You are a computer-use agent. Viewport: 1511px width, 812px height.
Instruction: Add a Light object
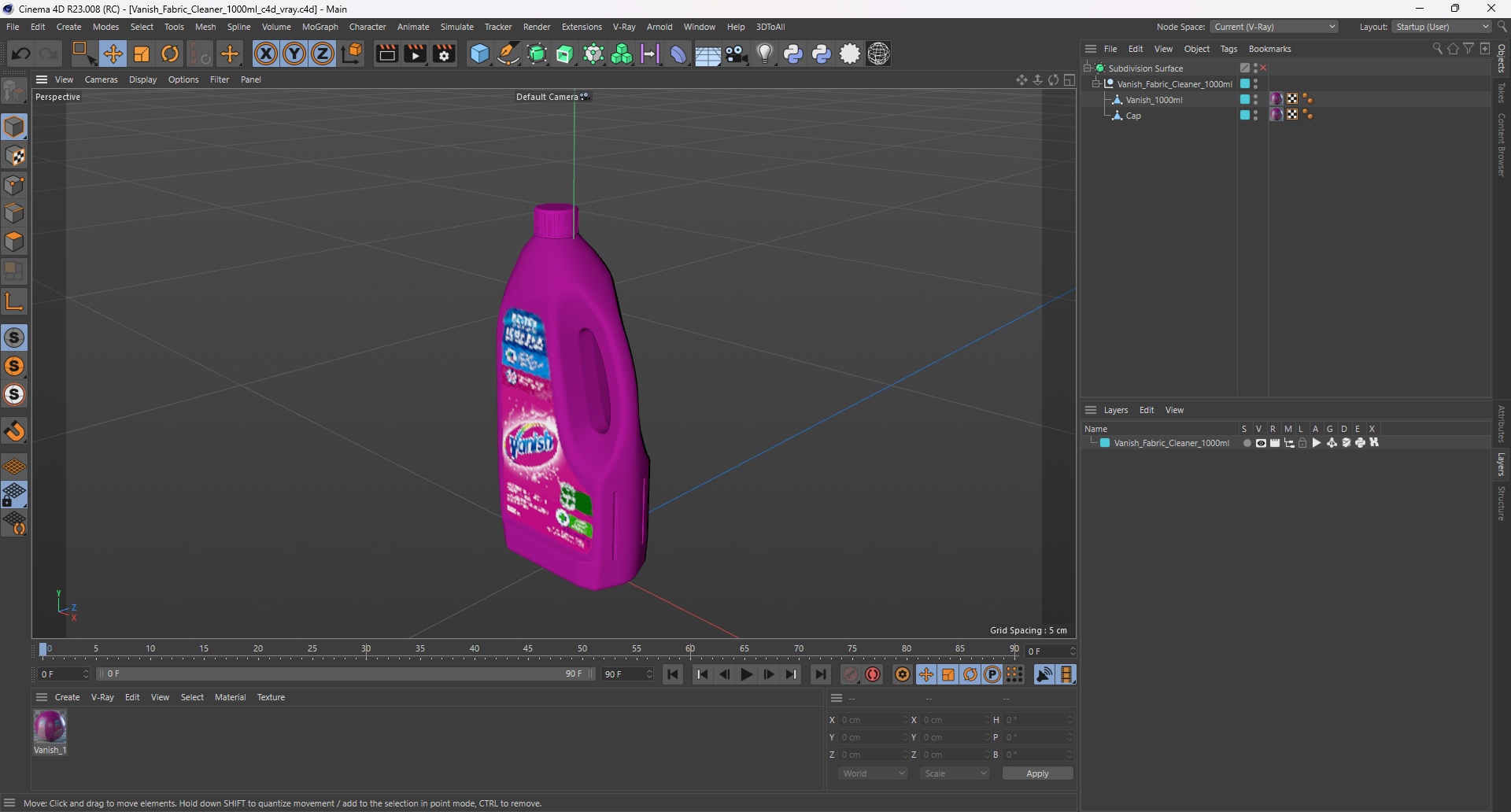click(x=764, y=54)
